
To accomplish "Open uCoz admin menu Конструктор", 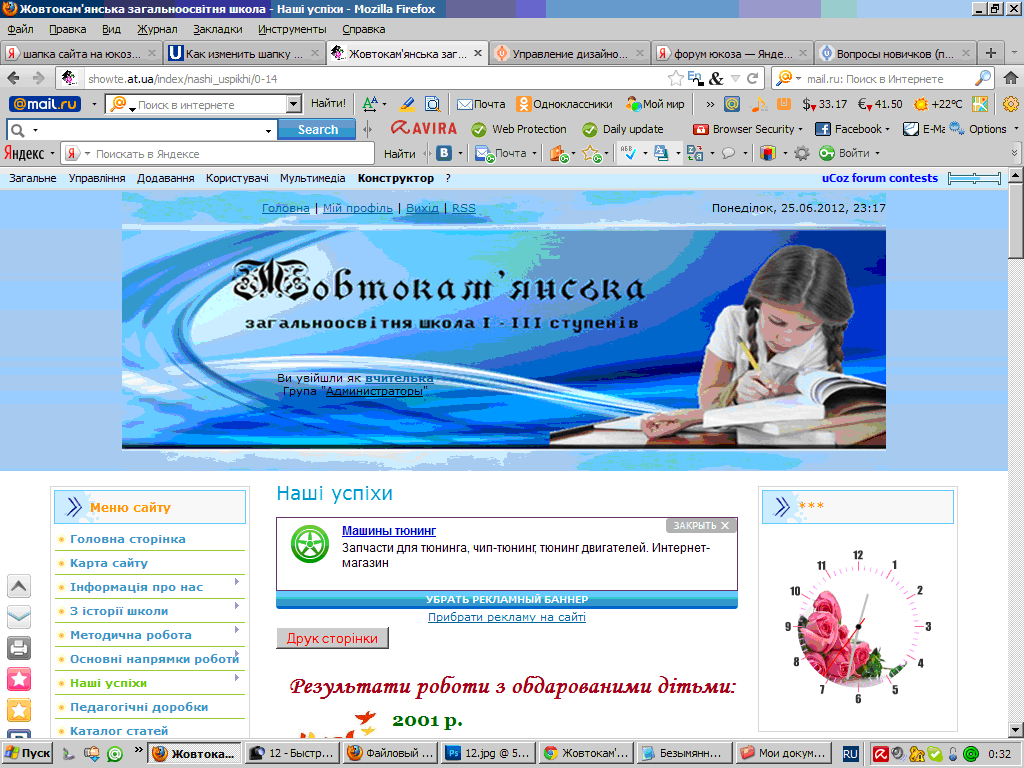I will 396,178.
